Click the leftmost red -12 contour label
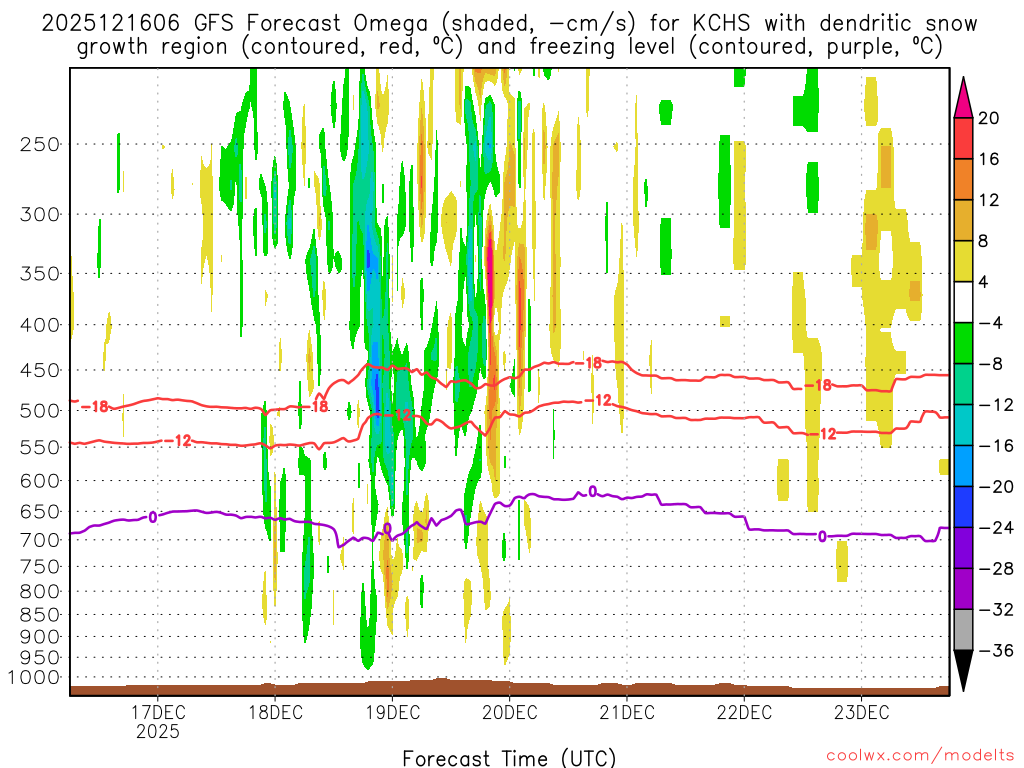Viewport: 1024px width, 768px height. click(x=178, y=441)
